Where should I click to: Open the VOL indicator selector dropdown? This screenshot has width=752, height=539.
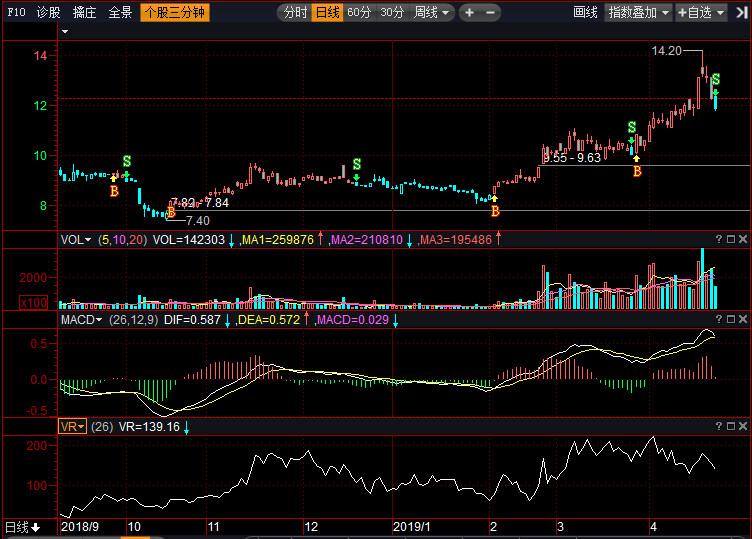click(x=75, y=240)
